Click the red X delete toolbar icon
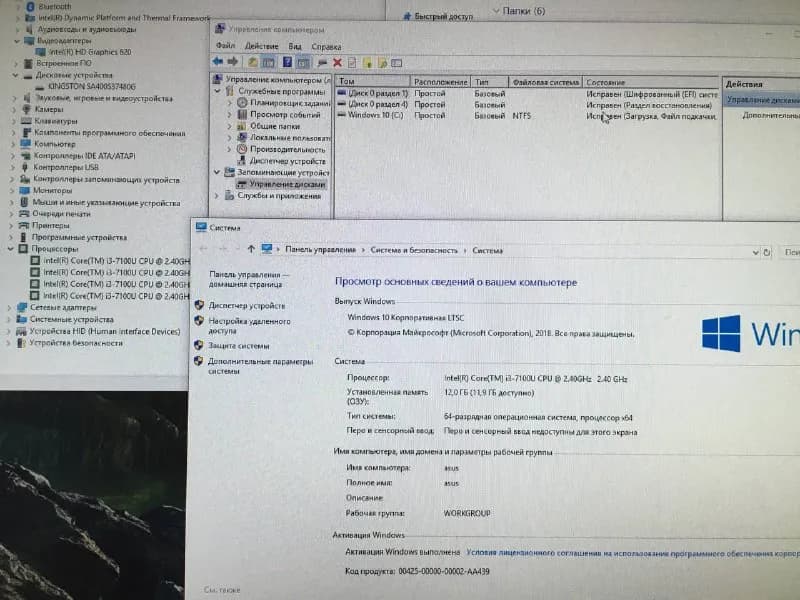The image size is (800, 600). coord(337,63)
